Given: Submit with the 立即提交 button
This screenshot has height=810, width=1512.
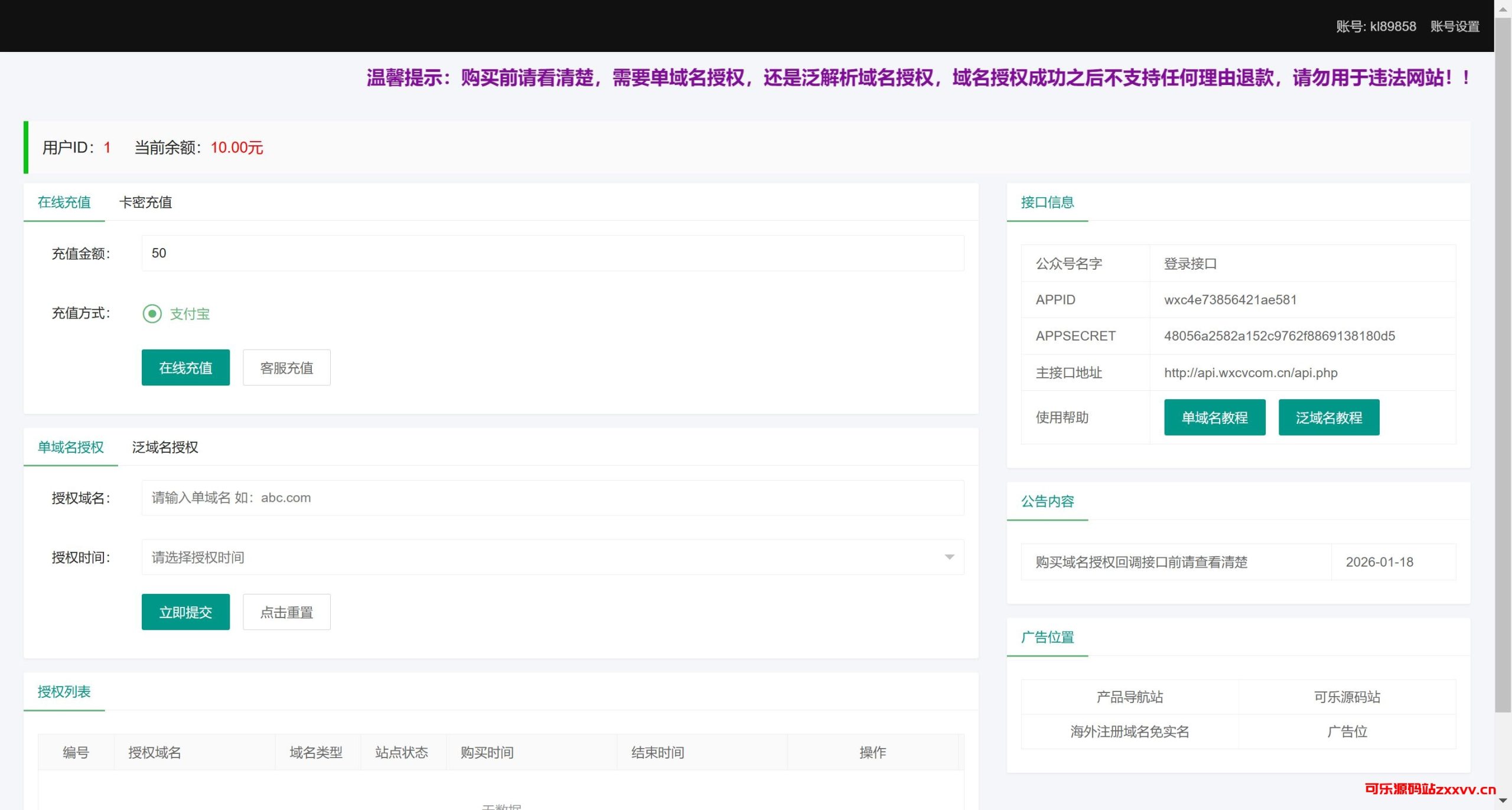Looking at the screenshot, I should tap(185, 612).
